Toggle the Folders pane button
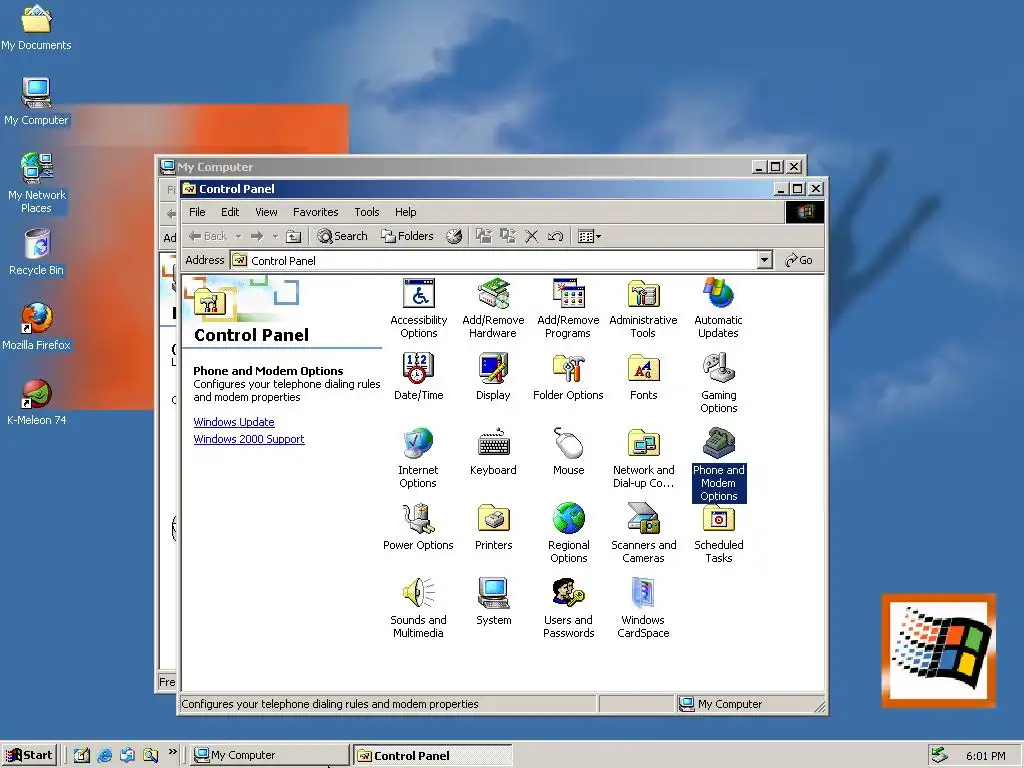 [407, 236]
